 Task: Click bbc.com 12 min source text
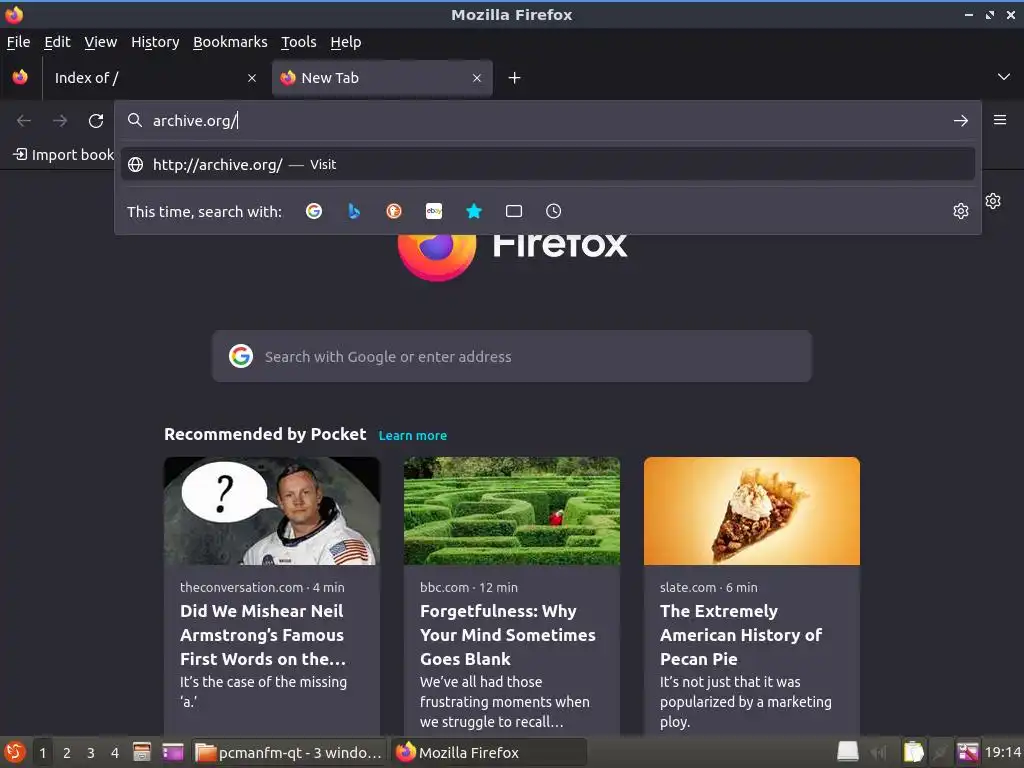click(469, 587)
